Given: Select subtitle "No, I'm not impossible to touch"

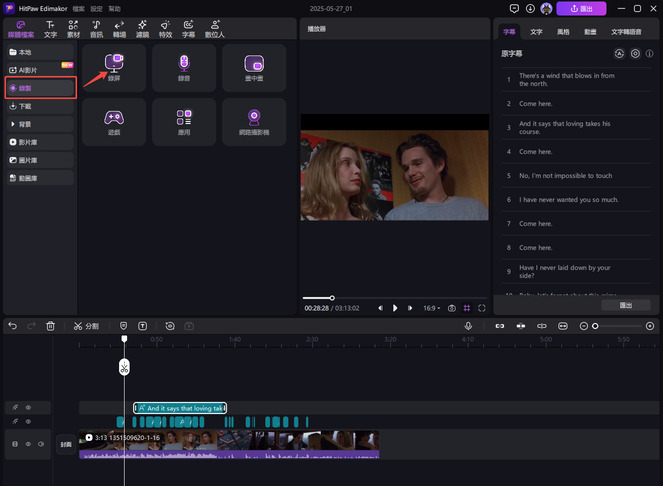Looking at the screenshot, I should (577, 176).
